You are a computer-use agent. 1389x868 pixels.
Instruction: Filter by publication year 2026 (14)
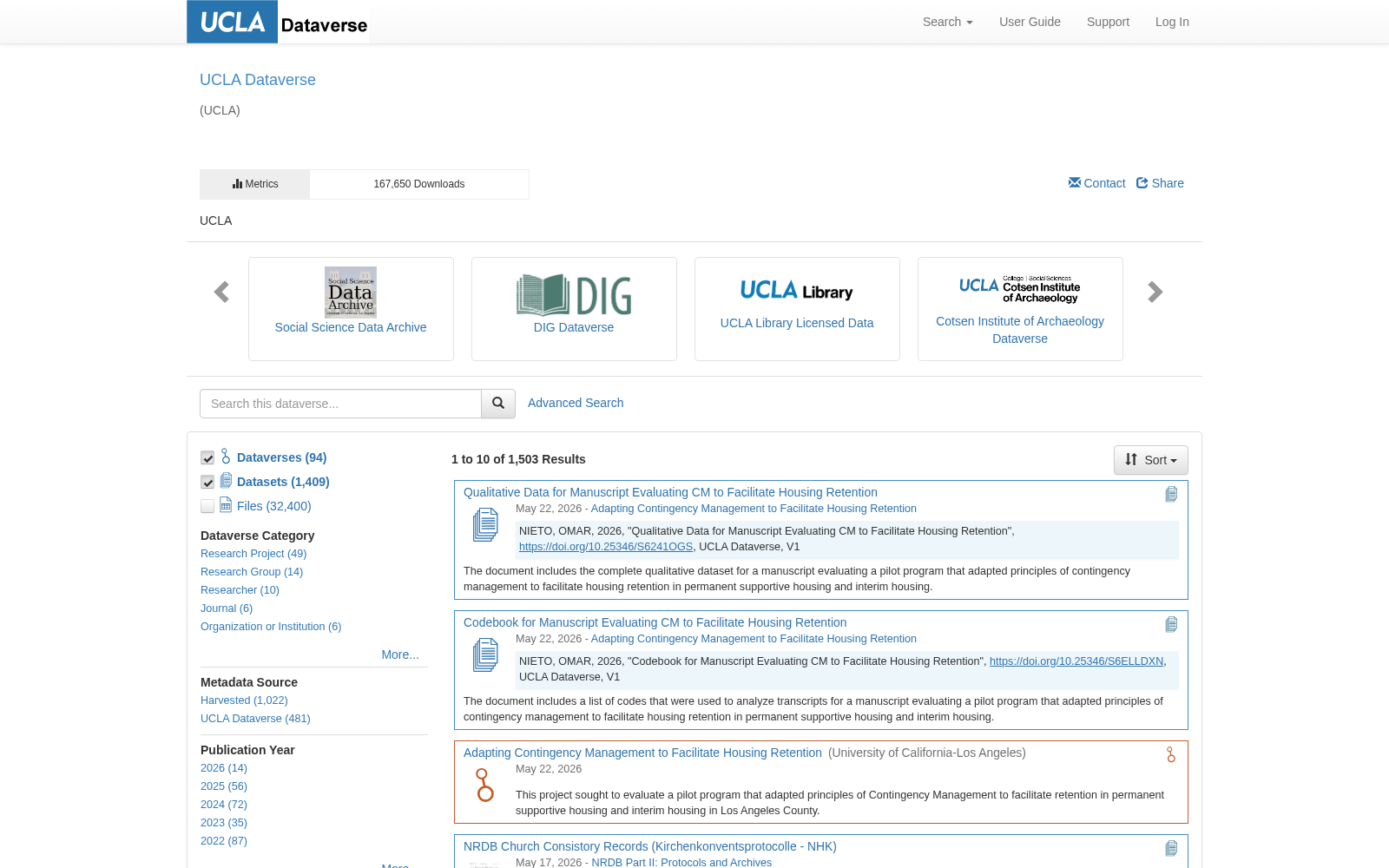tap(224, 768)
